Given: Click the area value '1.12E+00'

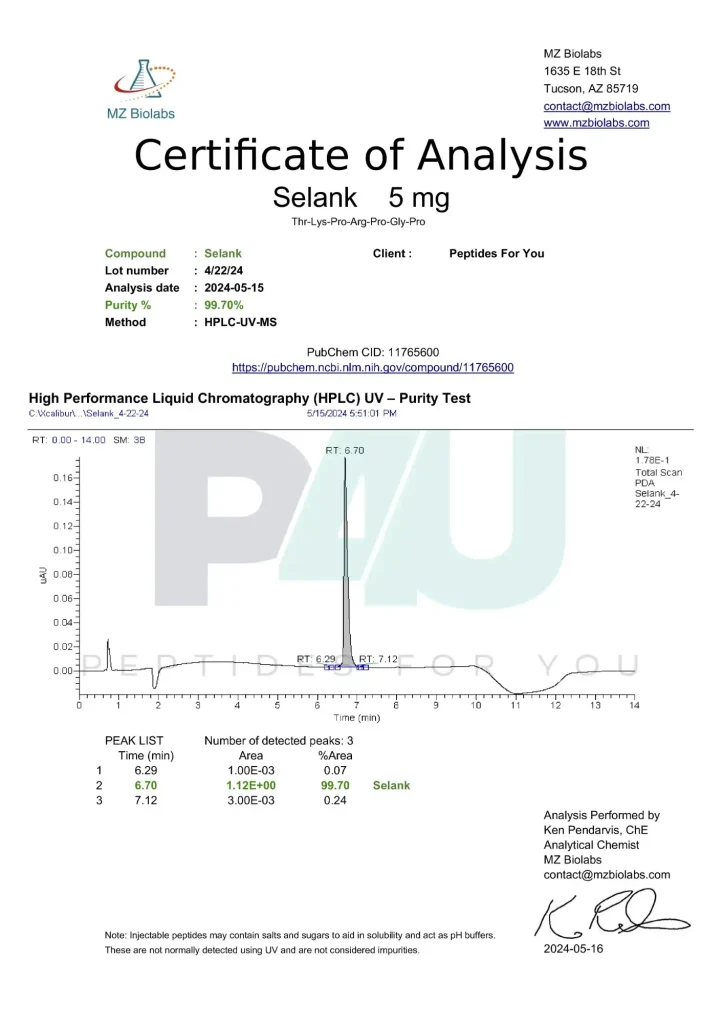Looking at the screenshot, I should 251,786.
